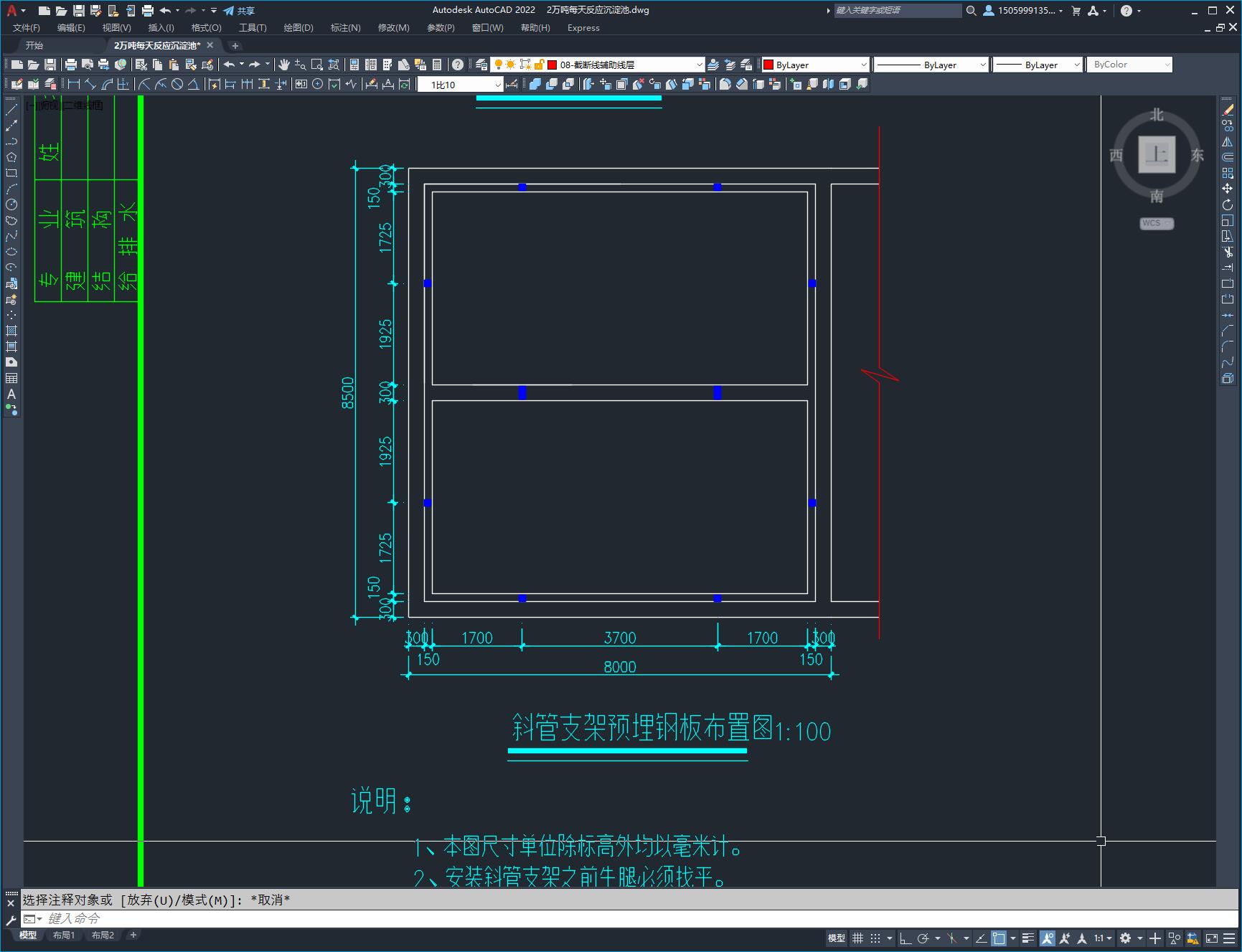Open the 文件(F) menu
This screenshot has width=1242, height=952.
pyautogui.click(x=27, y=28)
